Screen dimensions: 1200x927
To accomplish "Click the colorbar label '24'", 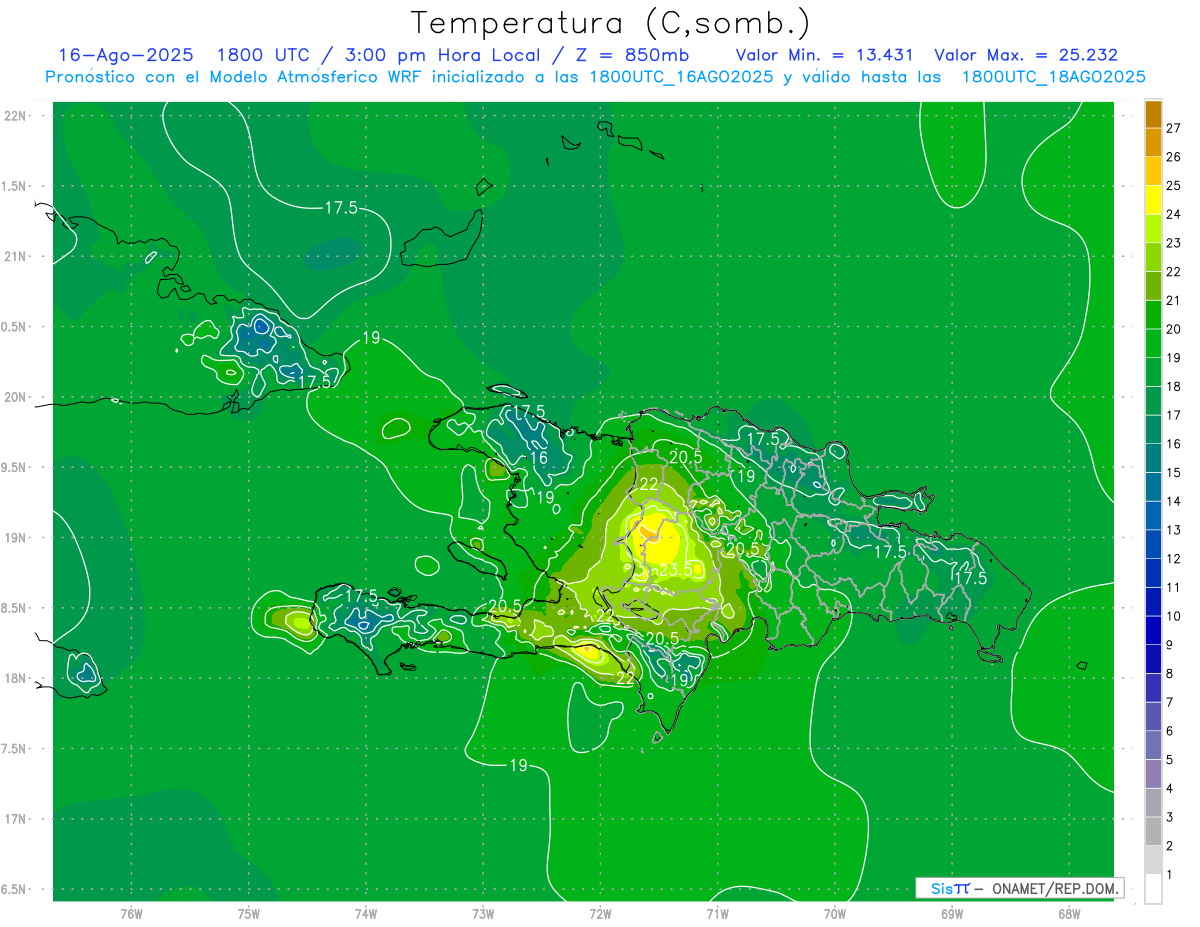I will pyautogui.click(x=1173, y=214).
